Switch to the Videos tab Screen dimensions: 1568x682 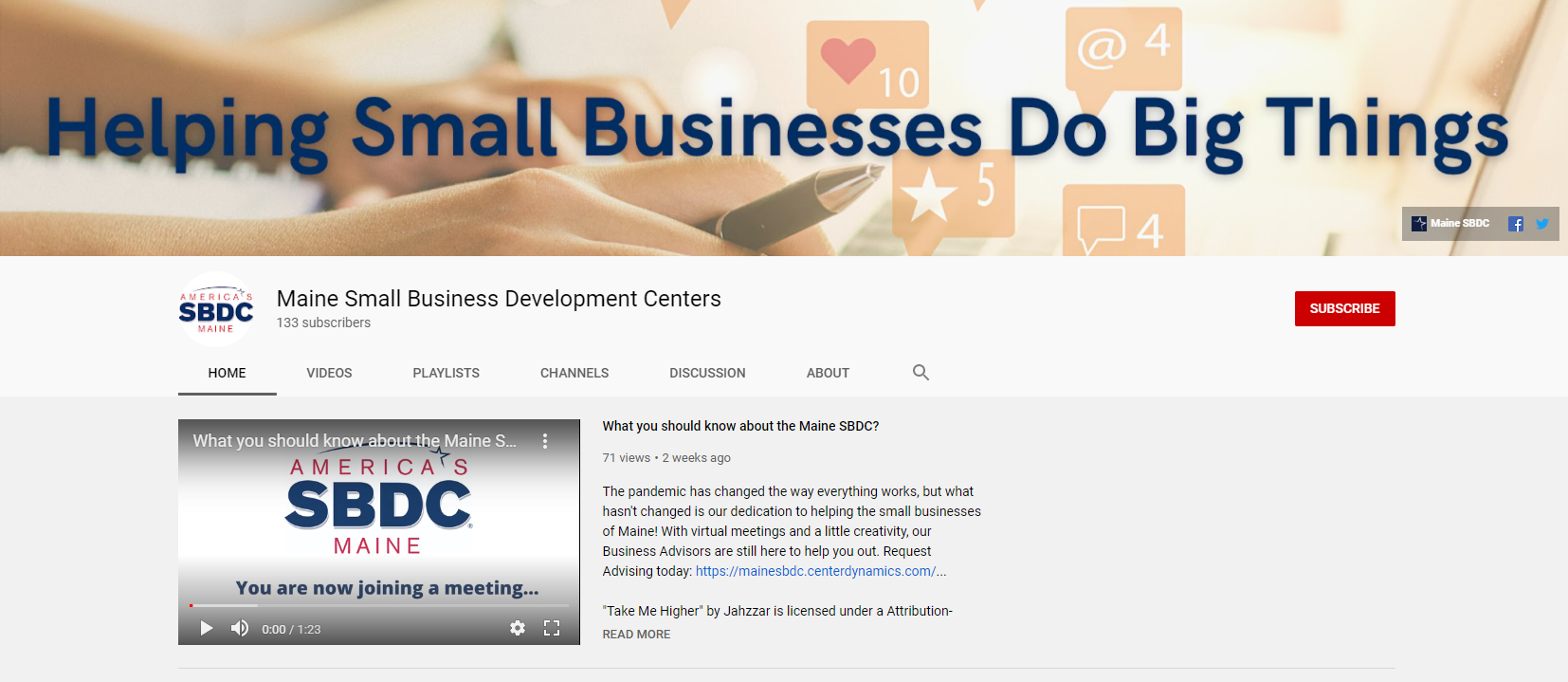(329, 373)
